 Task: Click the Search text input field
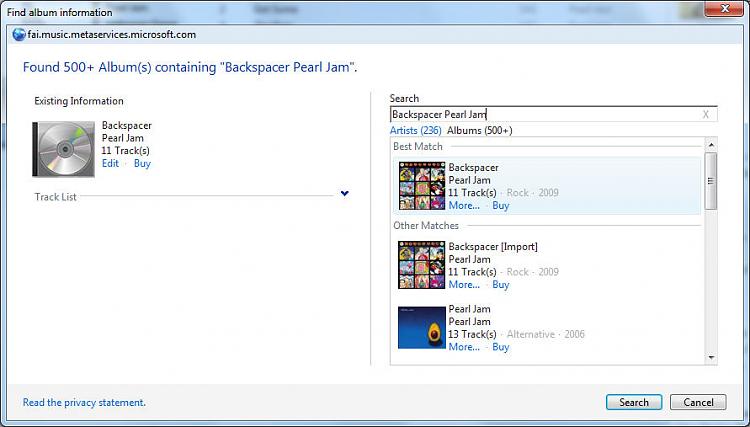[553, 114]
